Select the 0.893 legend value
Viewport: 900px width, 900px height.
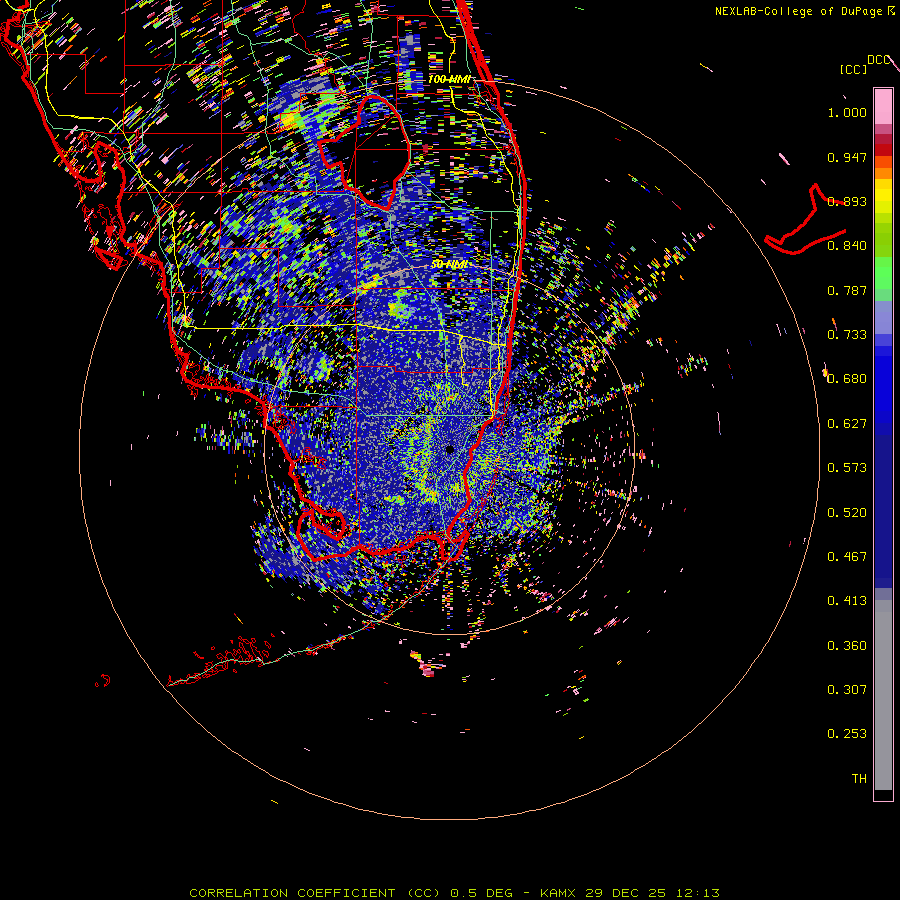click(847, 201)
